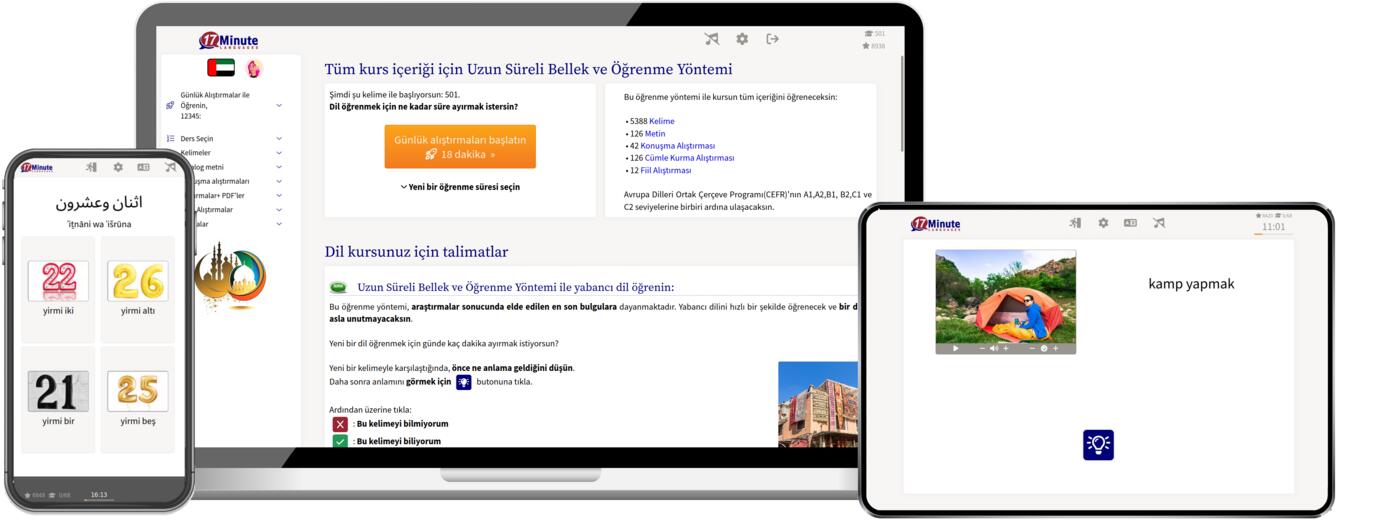This screenshot has height=532, width=1400.
Task: Open the settings gear on the tablet header
Action: coord(1103,223)
